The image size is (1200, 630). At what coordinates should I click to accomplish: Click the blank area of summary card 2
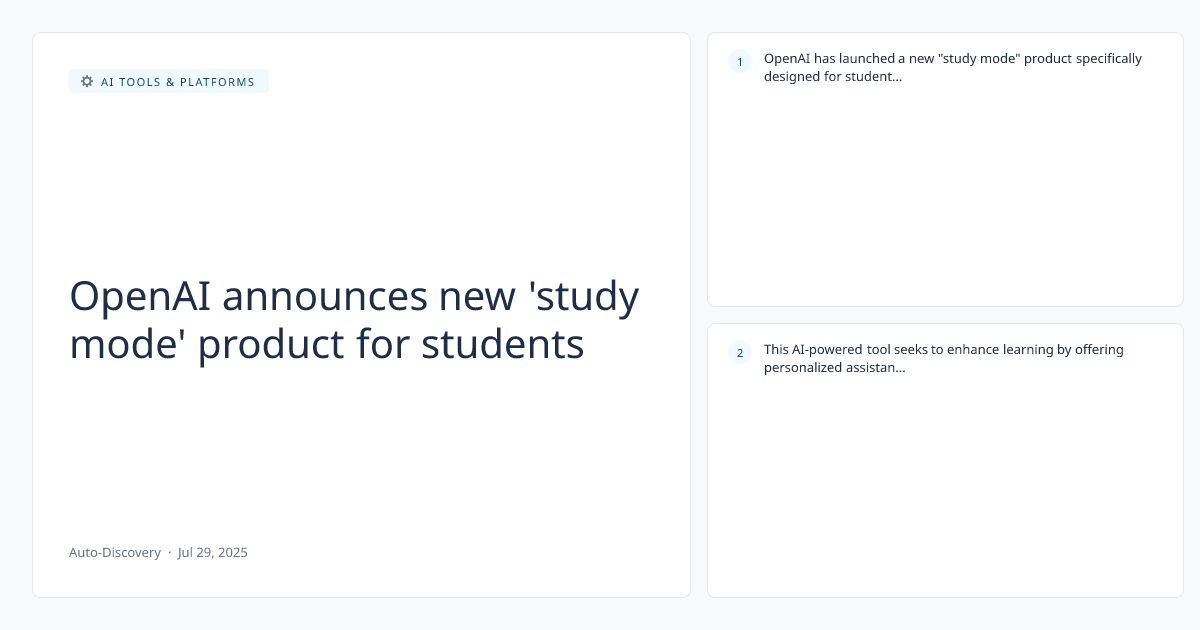tap(945, 490)
